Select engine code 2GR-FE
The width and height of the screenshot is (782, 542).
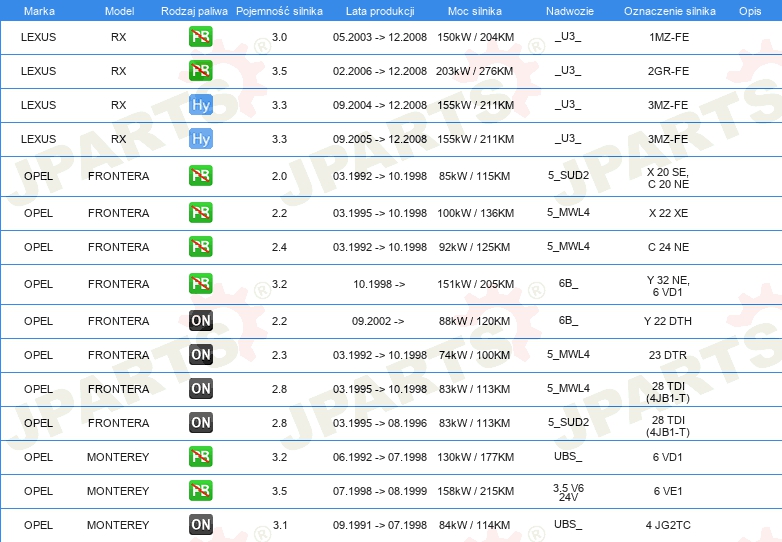(668, 71)
